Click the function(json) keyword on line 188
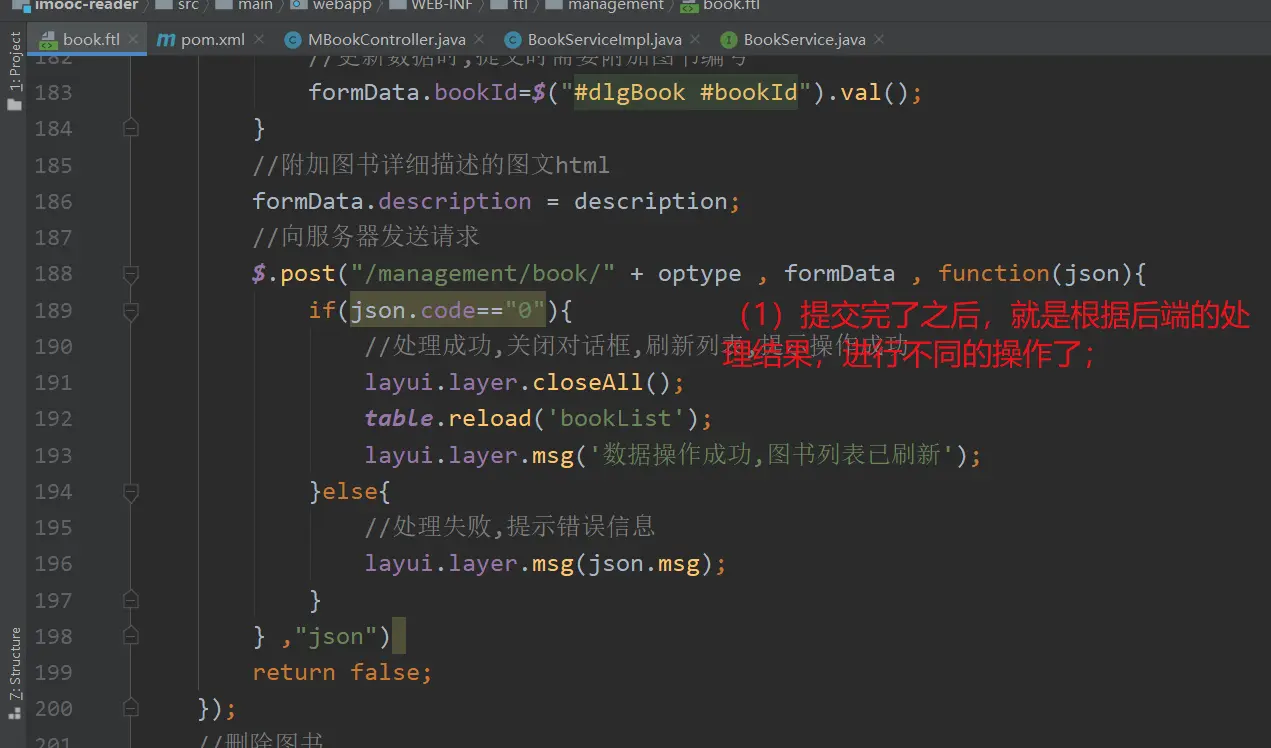The height and width of the screenshot is (748, 1271). [x=1035, y=274]
